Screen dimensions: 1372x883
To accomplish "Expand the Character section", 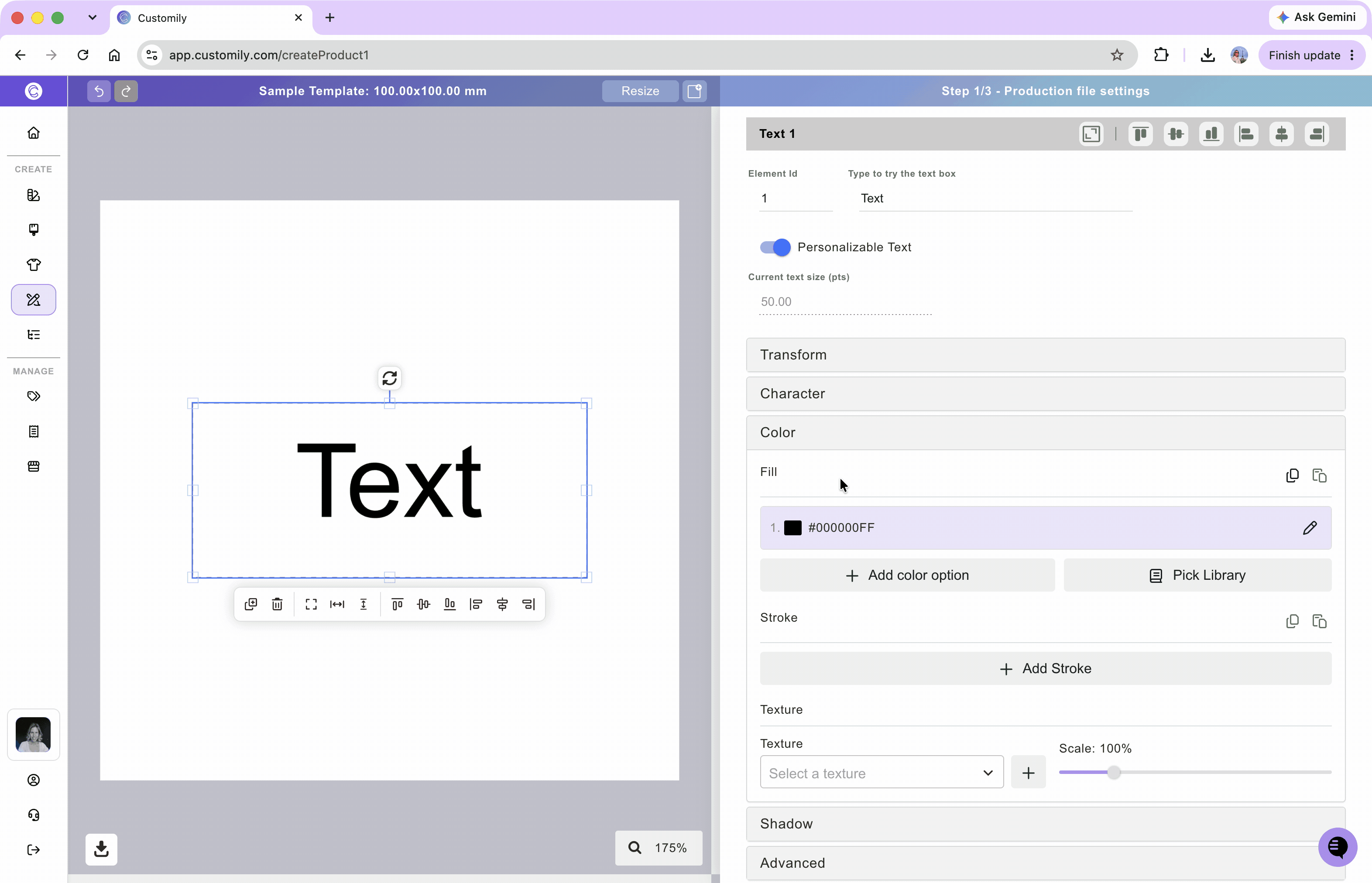I will [x=1045, y=394].
